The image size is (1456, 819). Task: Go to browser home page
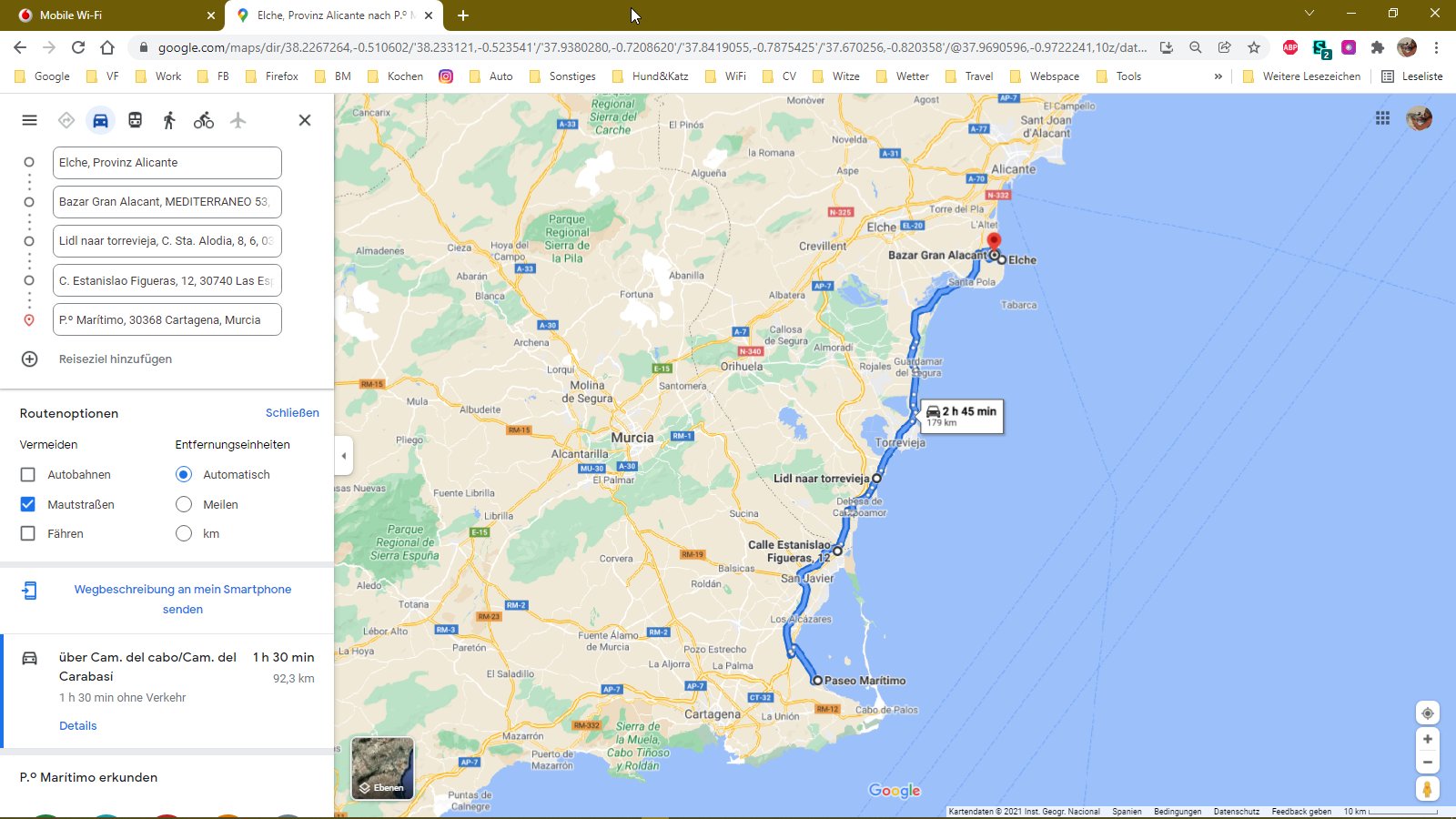107,47
